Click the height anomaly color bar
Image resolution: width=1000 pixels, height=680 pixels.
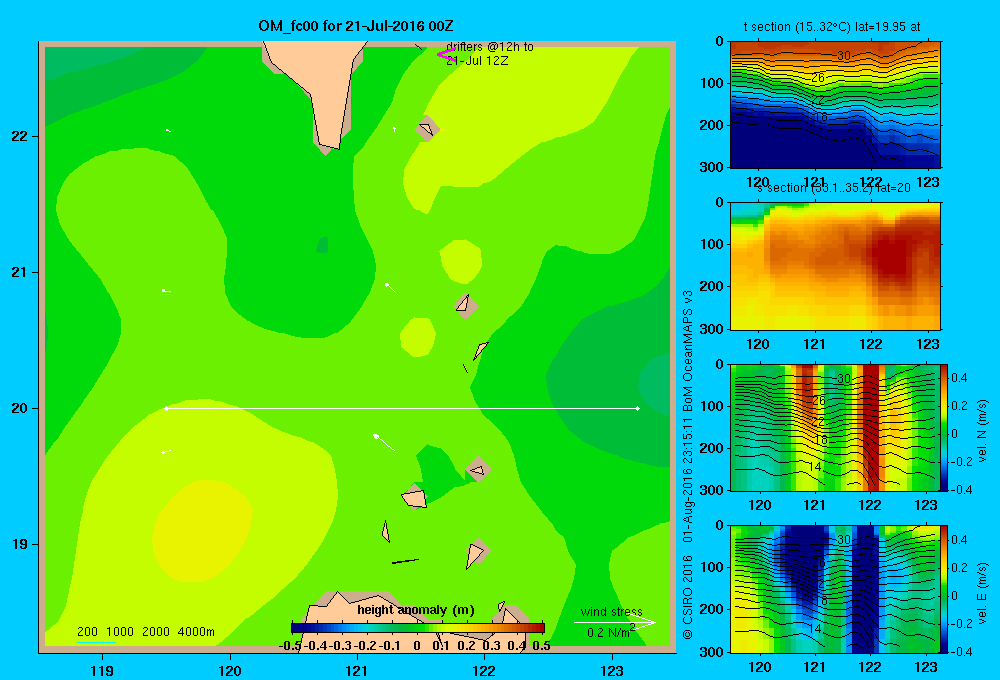pyautogui.click(x=418, y=628)
